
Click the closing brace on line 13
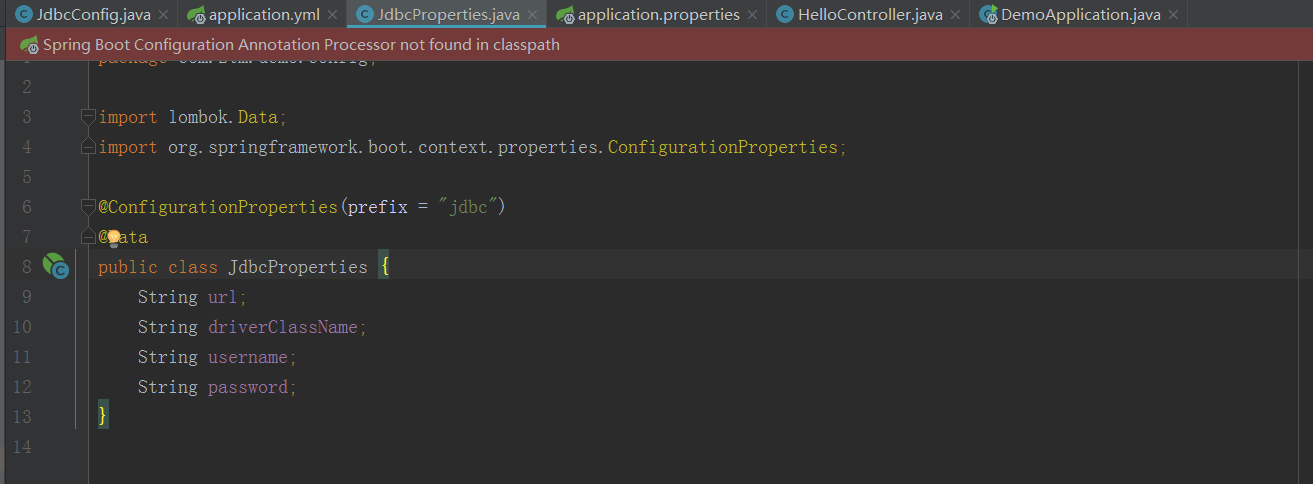(102, 415)
